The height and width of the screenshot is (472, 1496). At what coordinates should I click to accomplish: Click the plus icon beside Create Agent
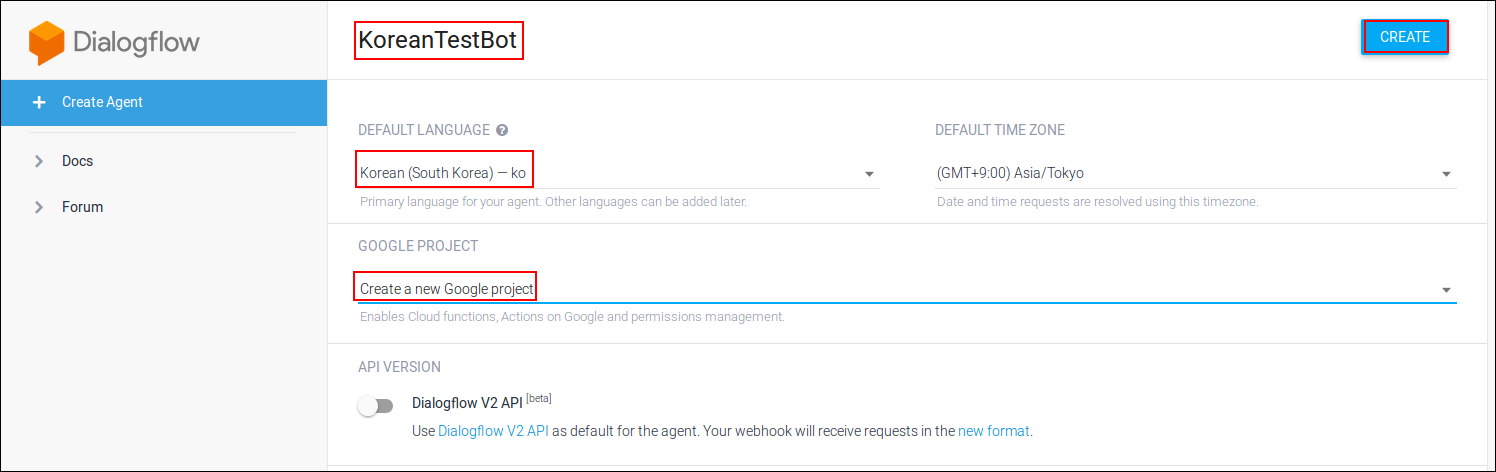(39, 102)
